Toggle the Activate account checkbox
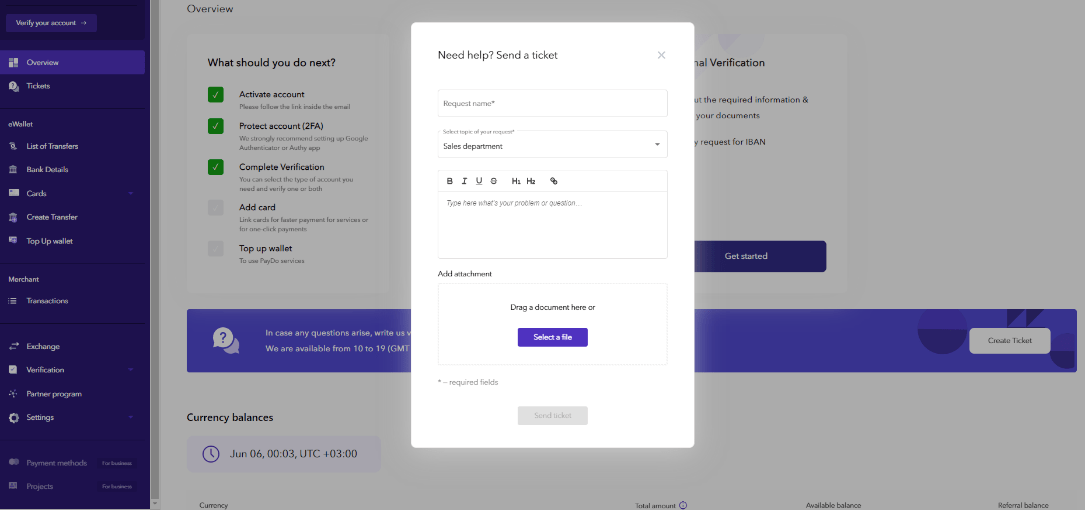Viewport: 1085px width, 510px height. click(x=216, y=95)
